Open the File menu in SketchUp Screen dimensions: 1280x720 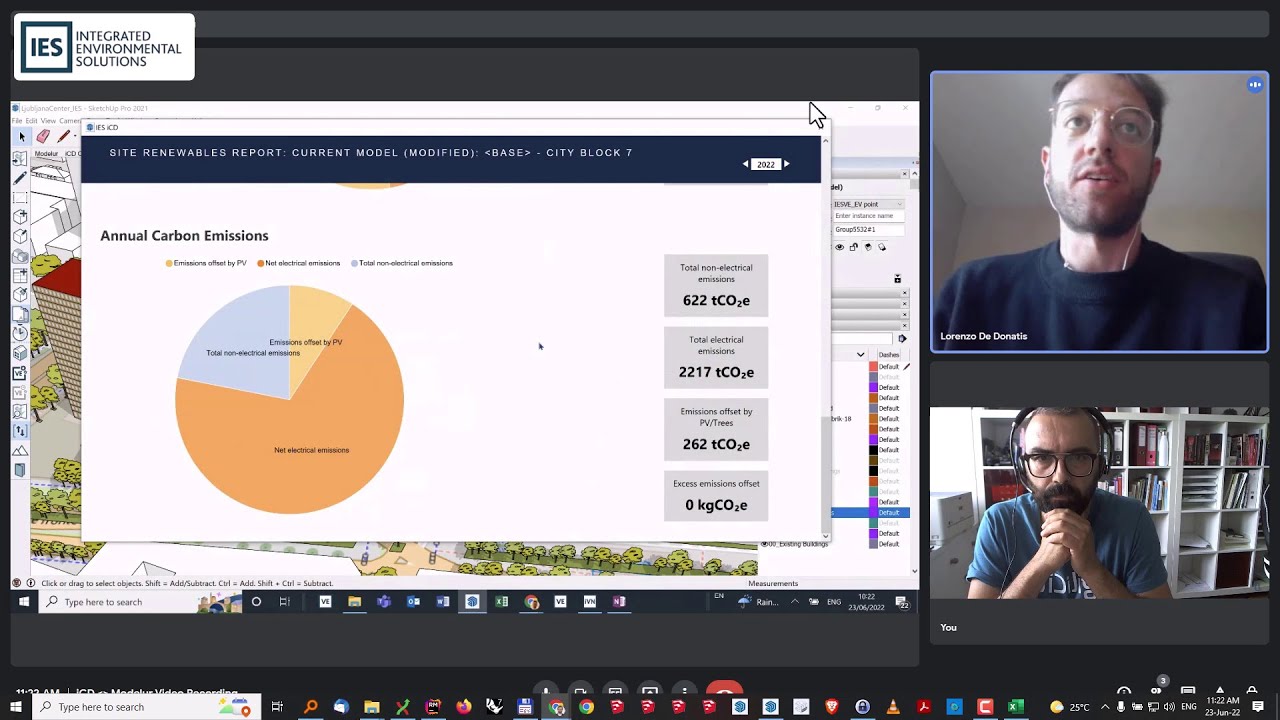click(17, 121)
